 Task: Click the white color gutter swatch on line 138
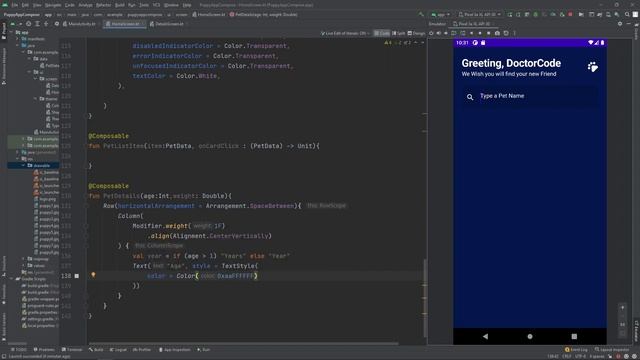[x=76, y=276]
